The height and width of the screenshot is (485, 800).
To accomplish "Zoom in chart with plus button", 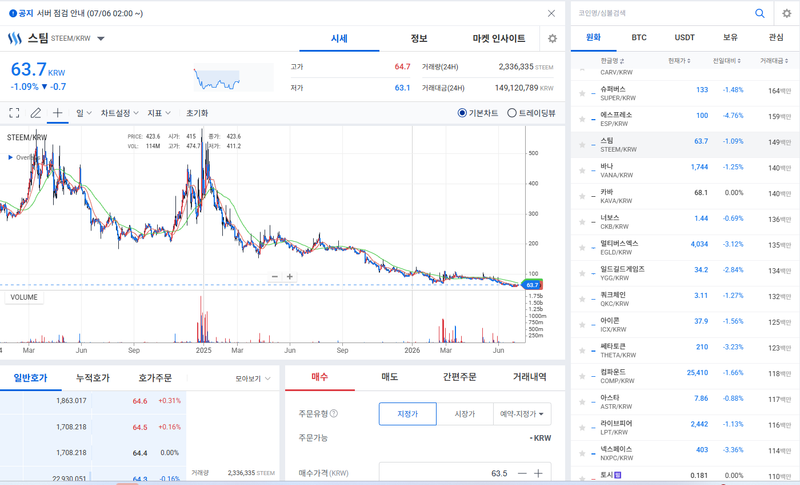I will point(289,276).
